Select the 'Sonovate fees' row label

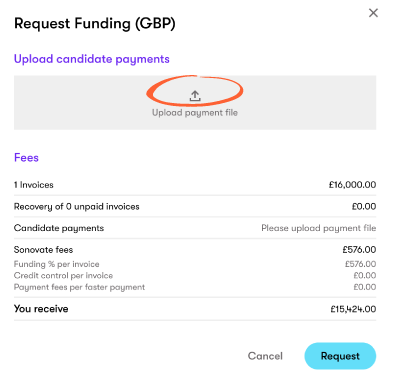[43, 250]
